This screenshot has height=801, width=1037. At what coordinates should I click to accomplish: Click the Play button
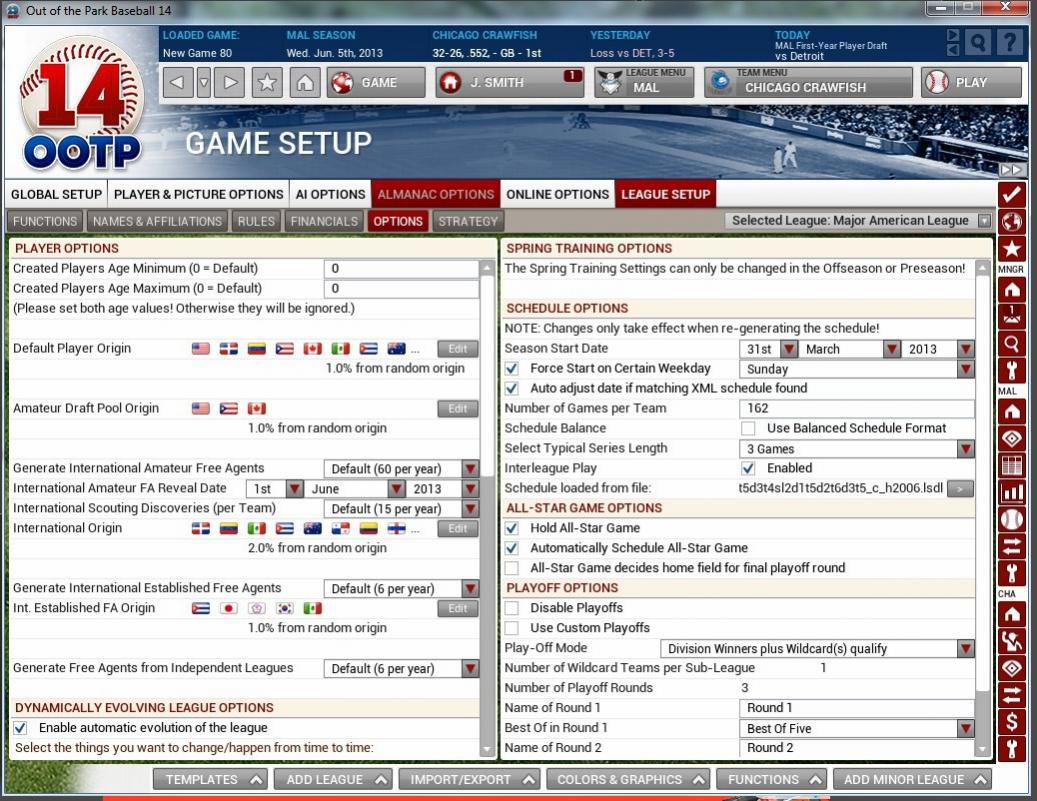tap(970, 83)
